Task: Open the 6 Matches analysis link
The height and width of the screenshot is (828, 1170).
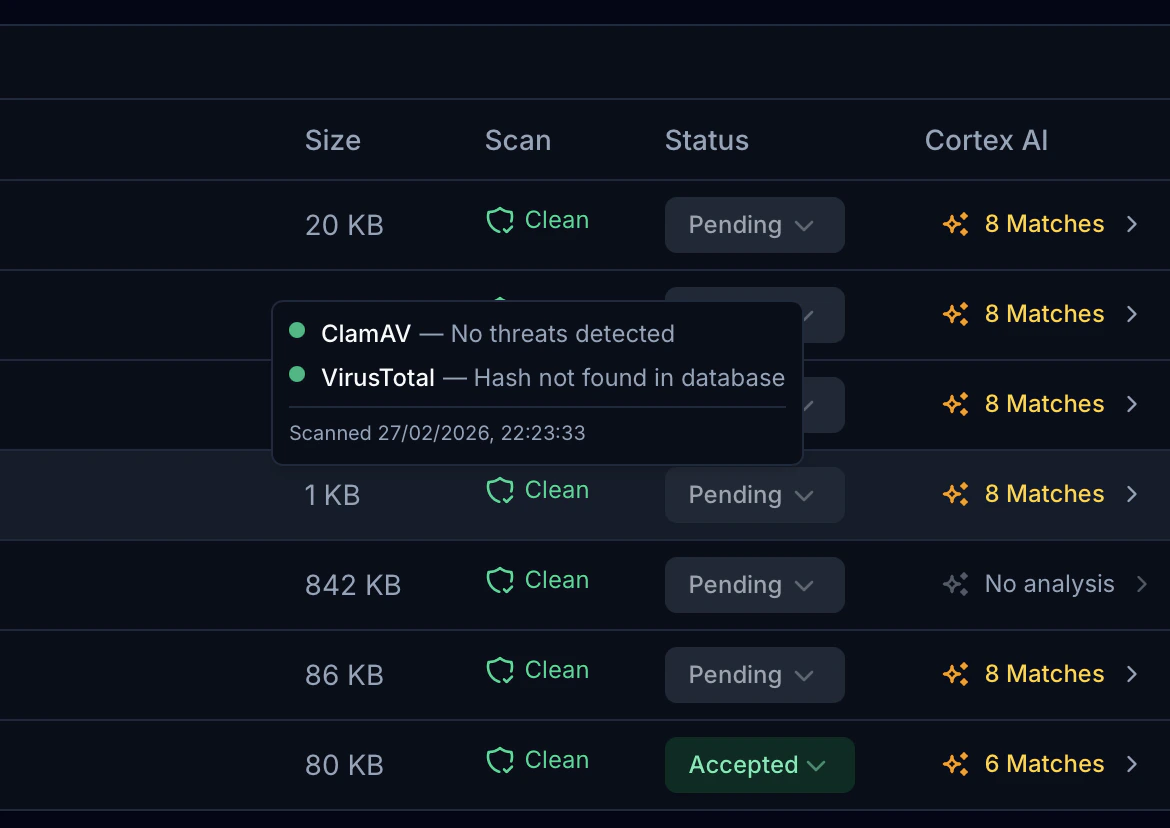Action: pos(1044,764)
